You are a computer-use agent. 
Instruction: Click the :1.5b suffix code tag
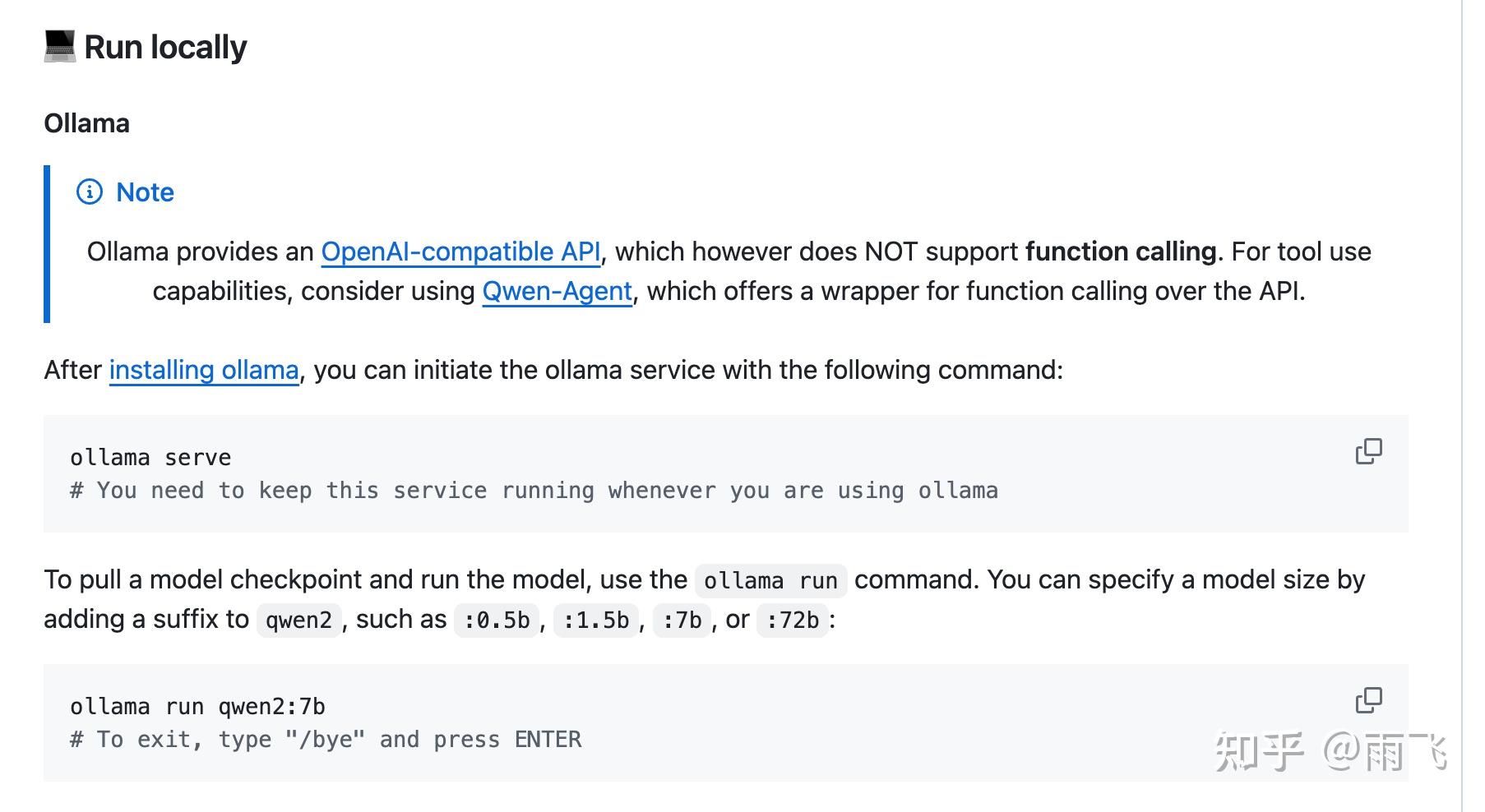596,621
